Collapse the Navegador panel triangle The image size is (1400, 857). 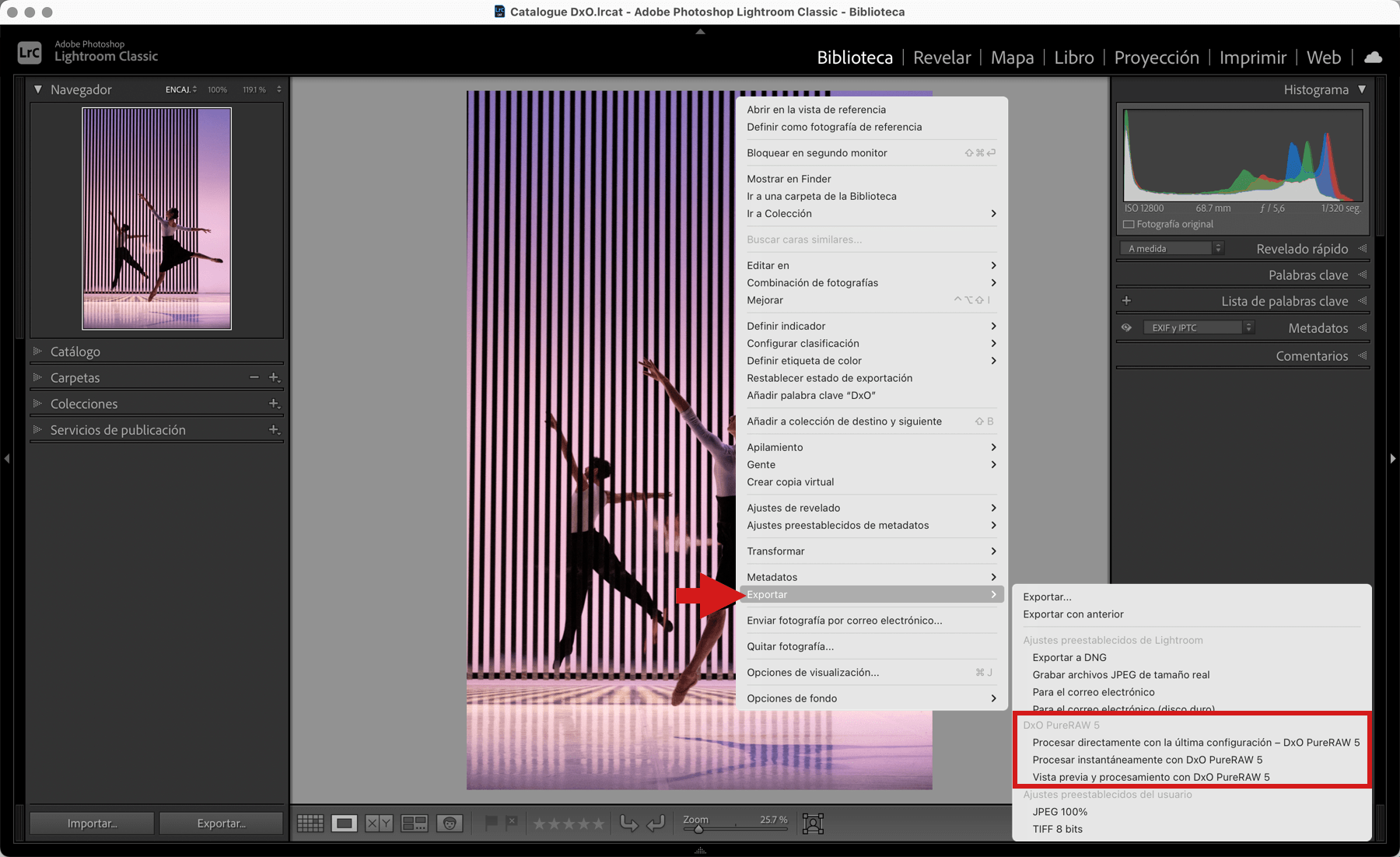coord(37,89)
